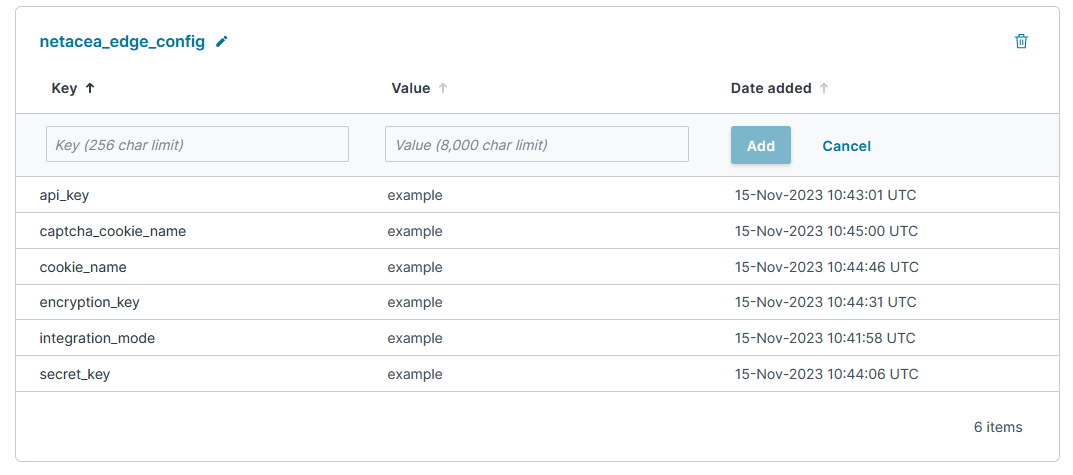
Task: Click the cookie_name key
Action: 83,267
